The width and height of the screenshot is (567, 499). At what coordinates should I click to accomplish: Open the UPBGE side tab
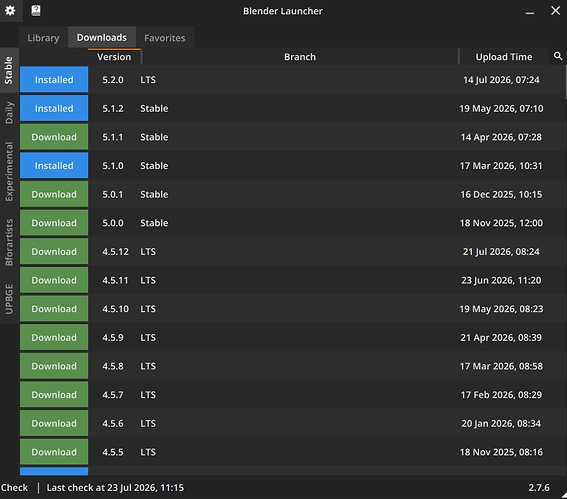point(9,299)
